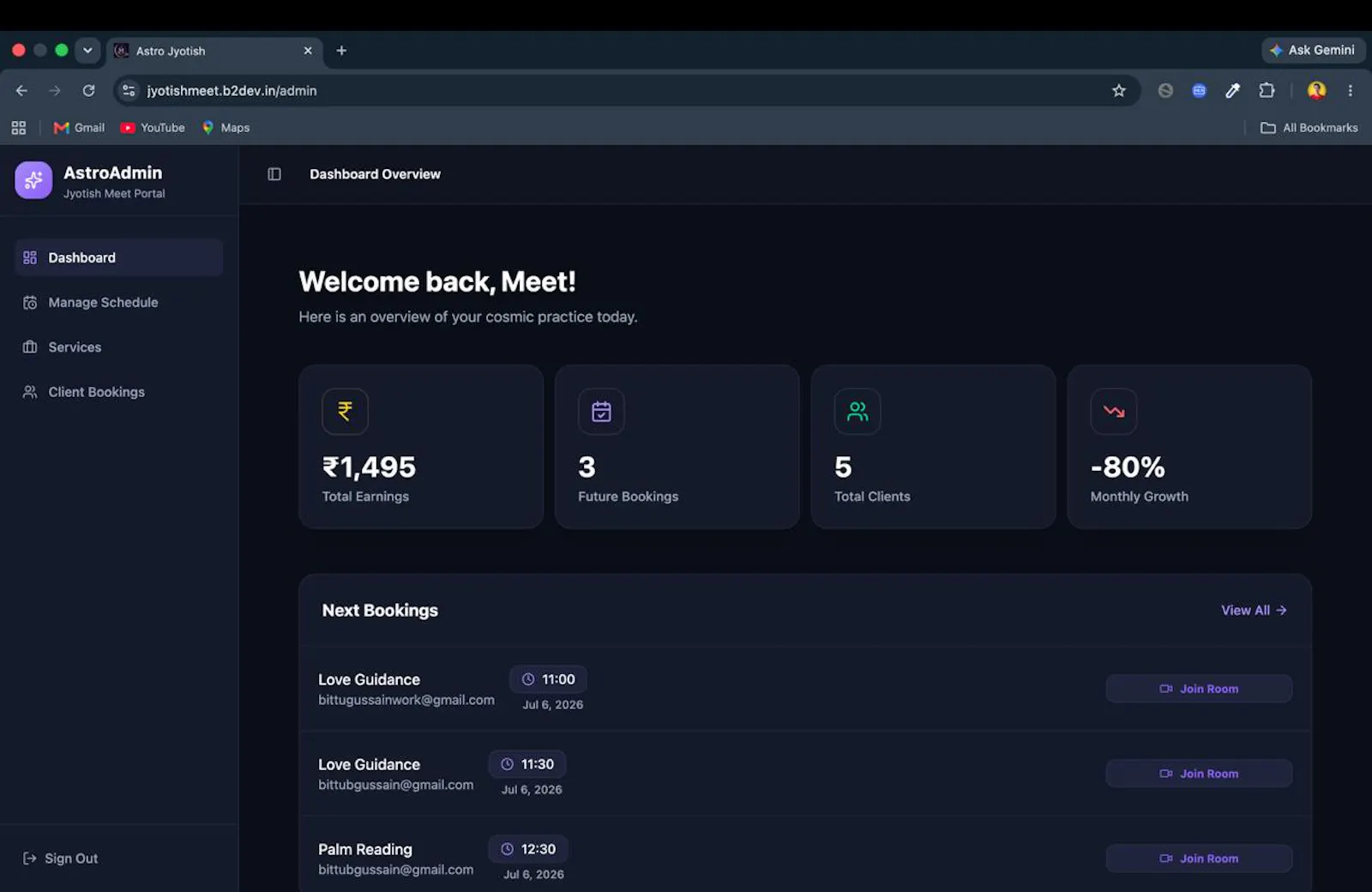Click the Palm Reading booking title
Image resolution: width=1372 pixels, height=892 pixels.
pos(365,849)
